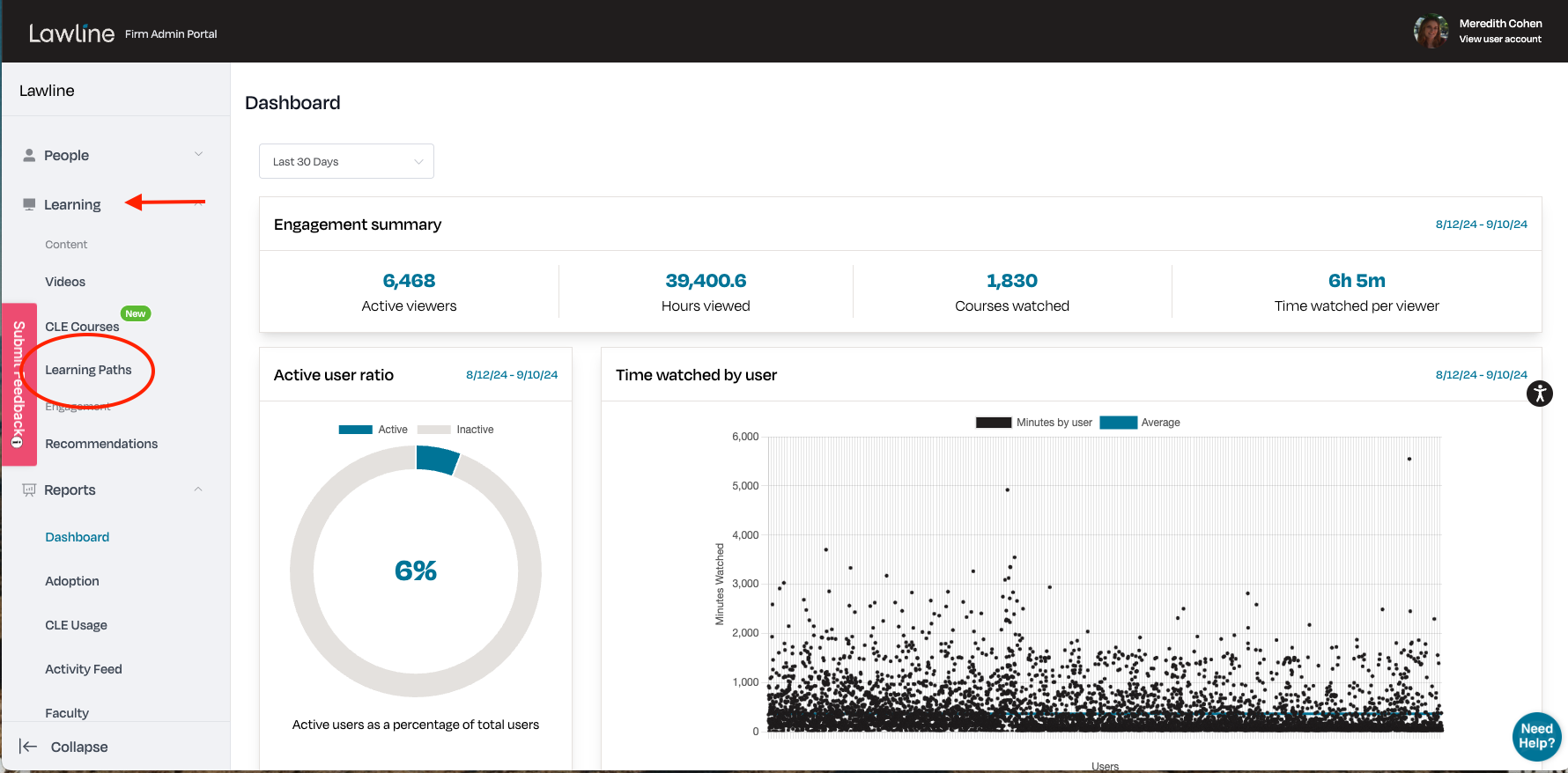The height and width of the screenshot is (773, 1568).
Task: Toggle the Inactive legend in donut chart
Action: click(x=455, y=430)
